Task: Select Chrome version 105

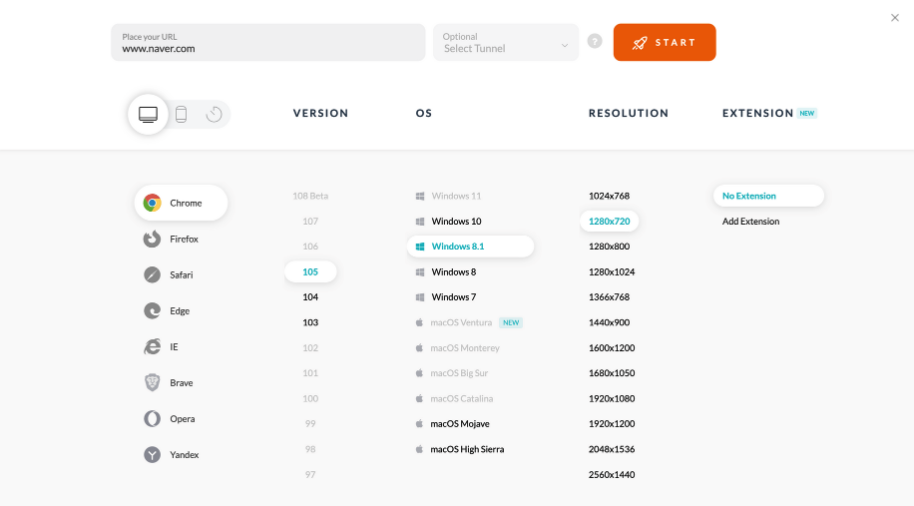Action: [310, 272]
